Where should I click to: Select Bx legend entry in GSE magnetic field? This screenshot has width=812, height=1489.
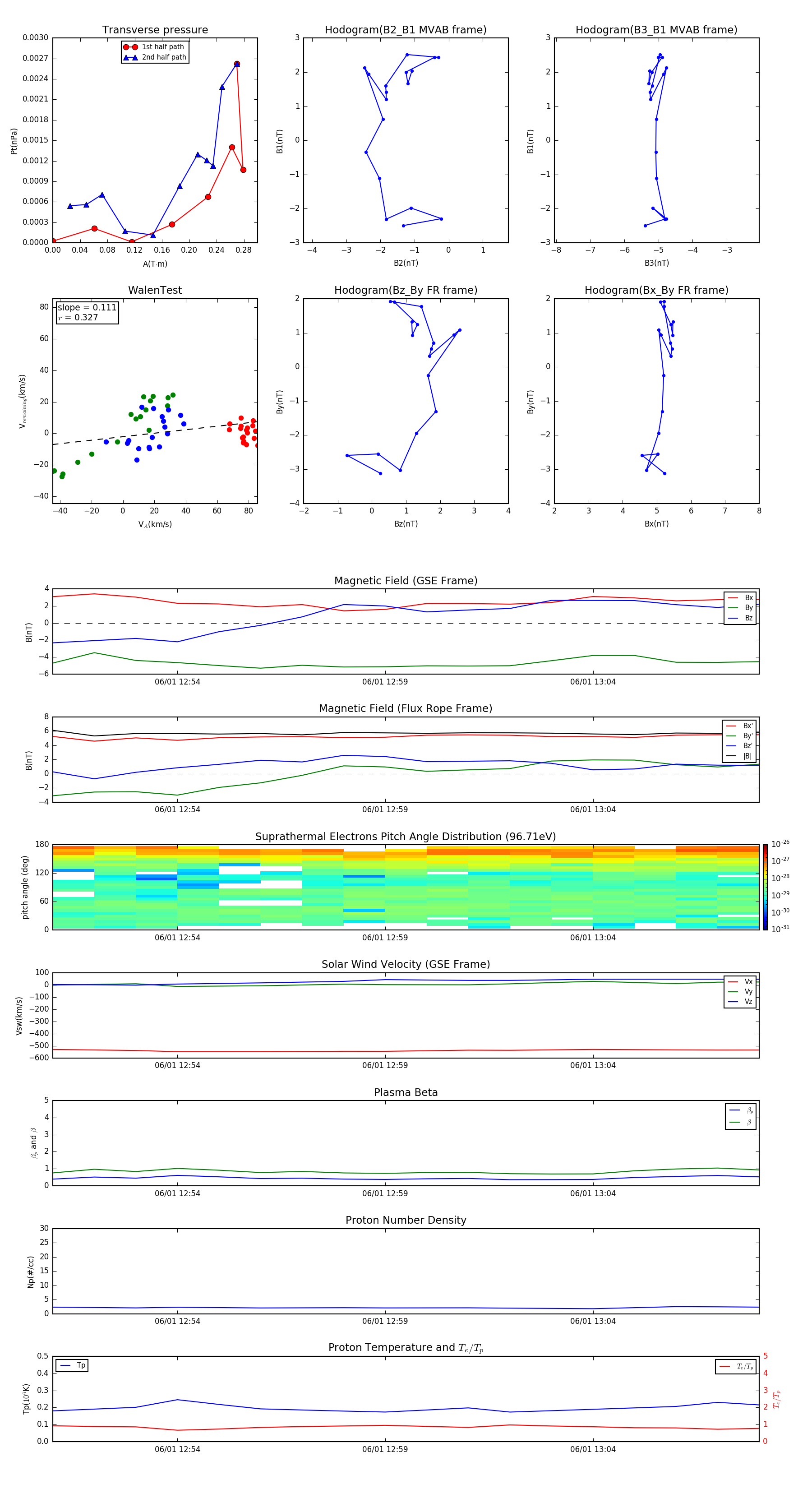(740, 598)
